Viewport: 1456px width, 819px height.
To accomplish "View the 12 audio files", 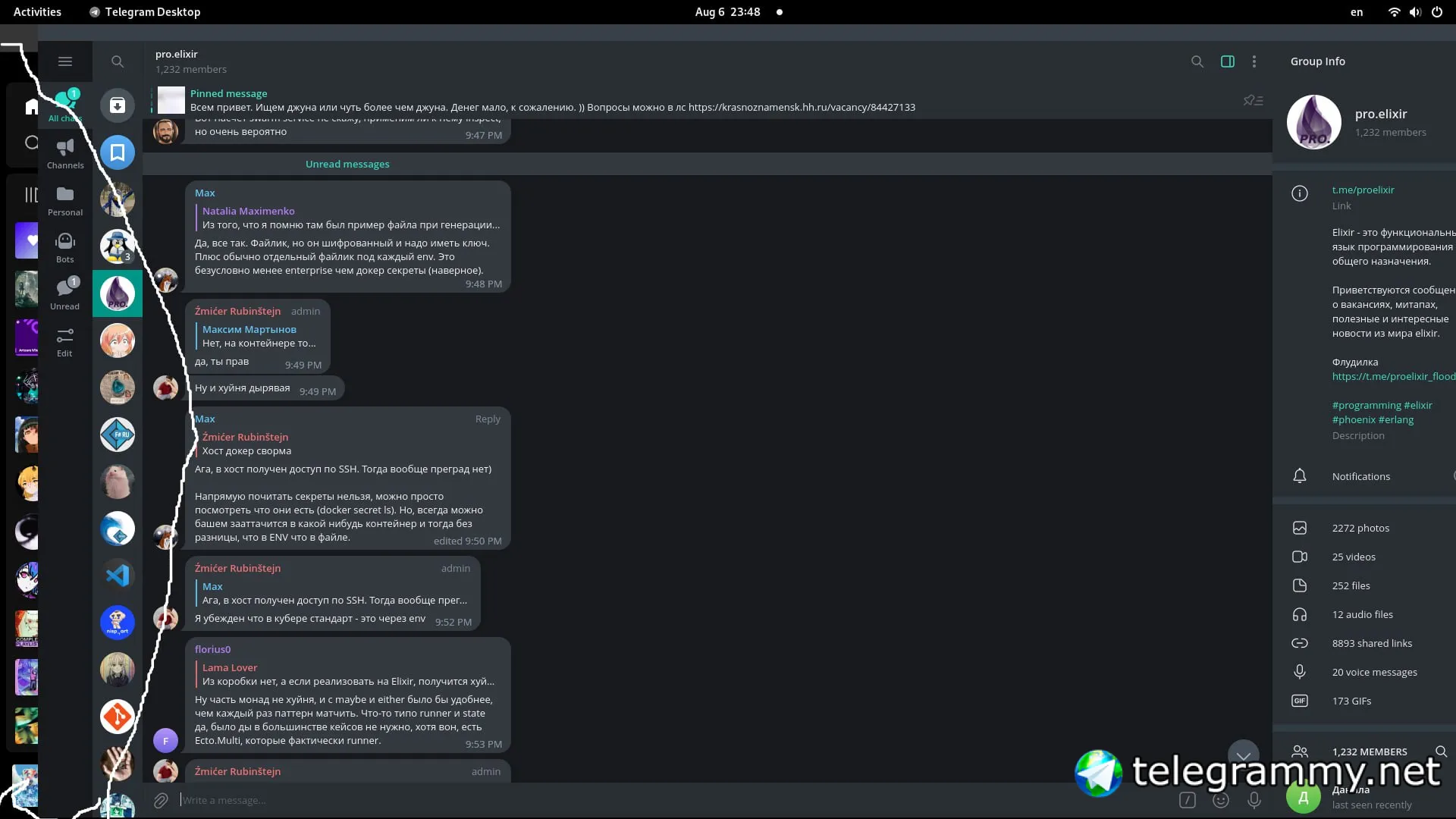I will coord(1364,614).
